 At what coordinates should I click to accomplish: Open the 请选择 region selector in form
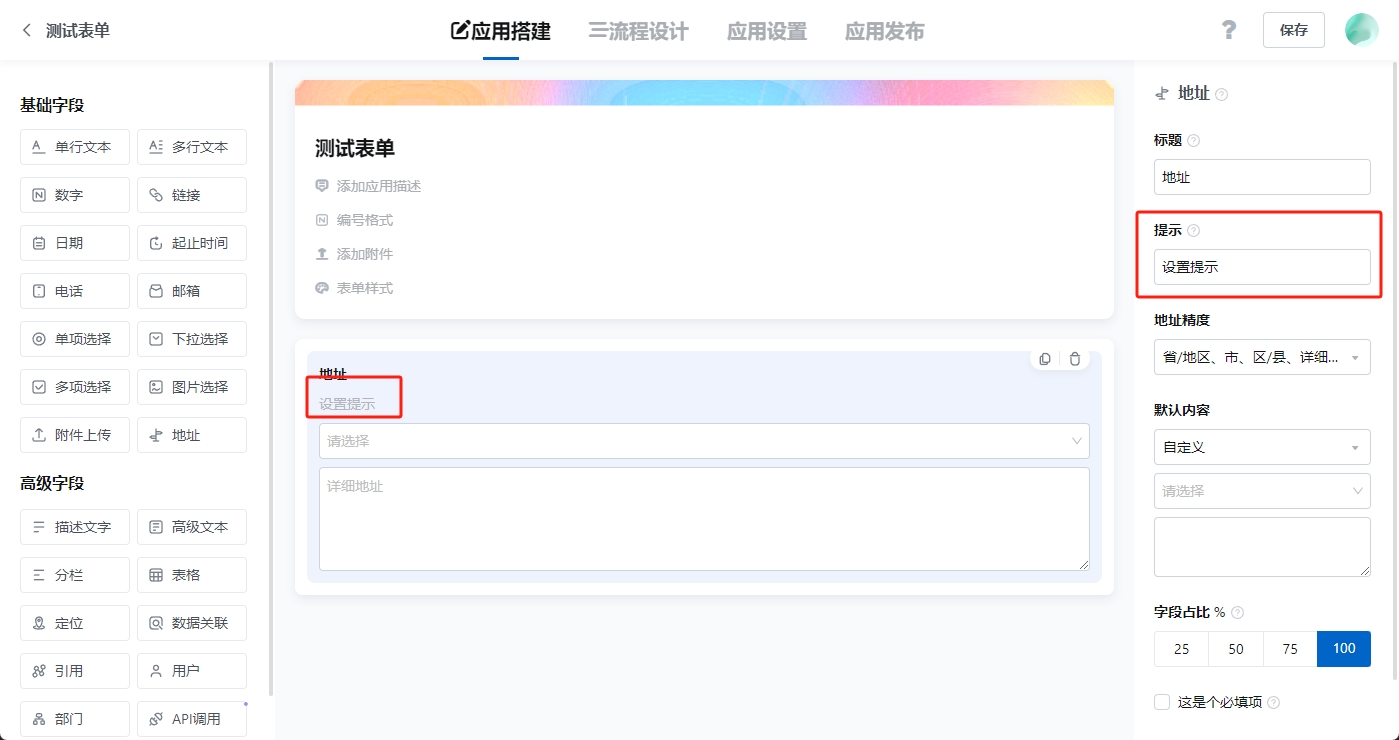point(704,441)
